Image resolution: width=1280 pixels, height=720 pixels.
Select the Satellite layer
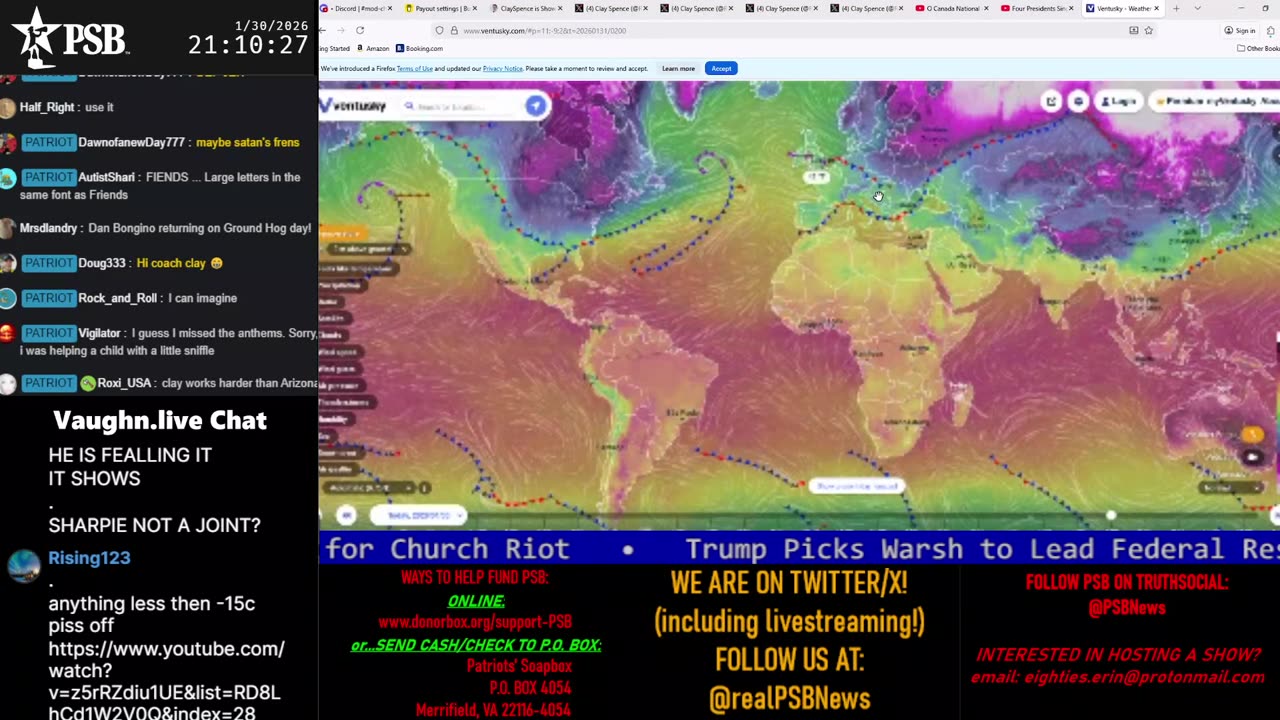(334, 318)
